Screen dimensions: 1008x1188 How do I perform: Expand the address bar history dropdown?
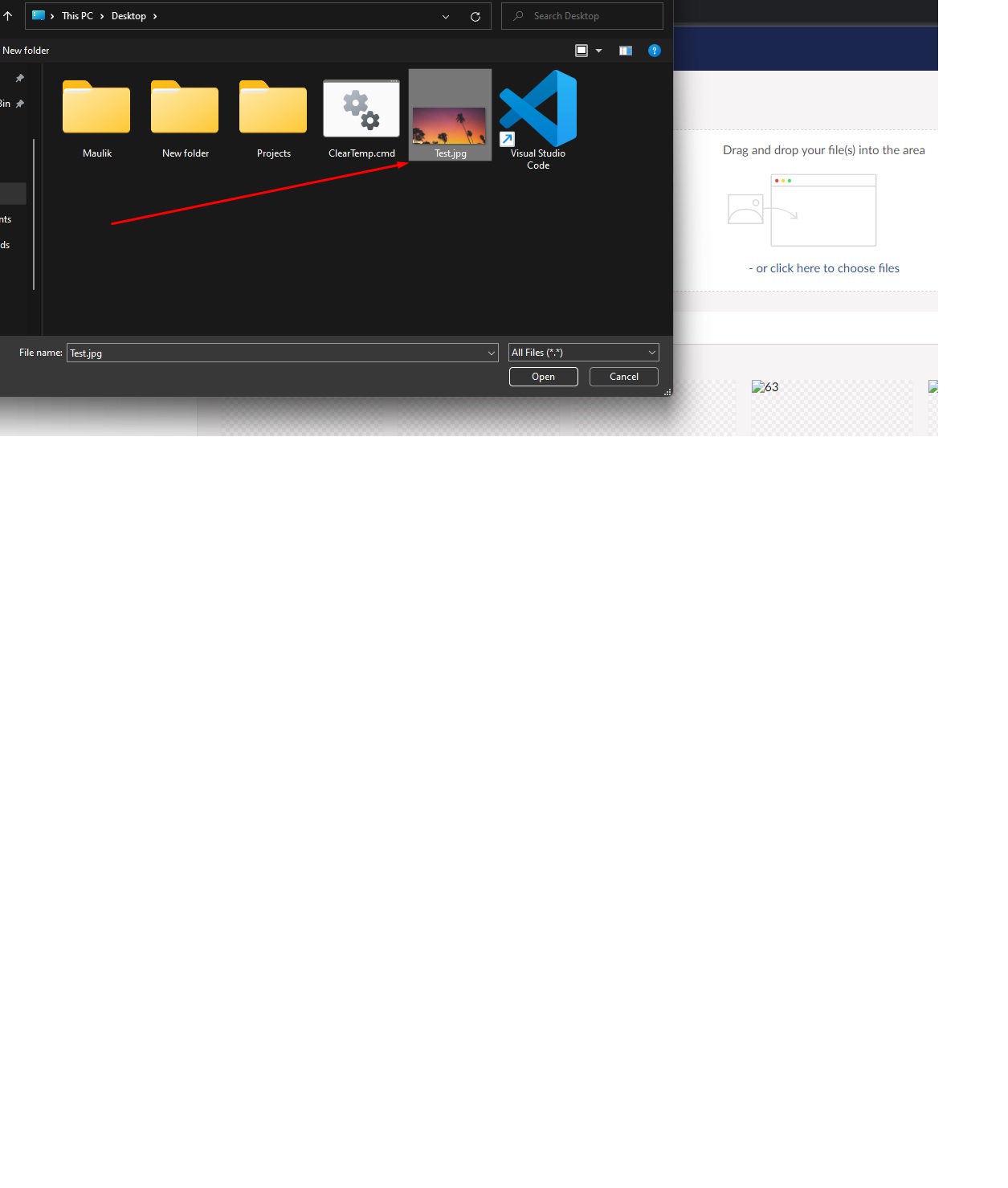click(x=446, y=17)
